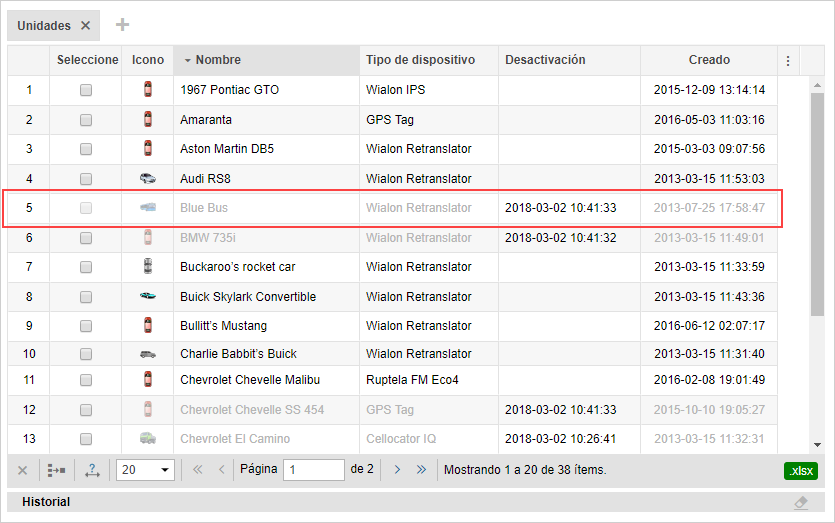
Task: Clear history with the eraser icon
Action: pyautogui.click(x=800, y=502)
